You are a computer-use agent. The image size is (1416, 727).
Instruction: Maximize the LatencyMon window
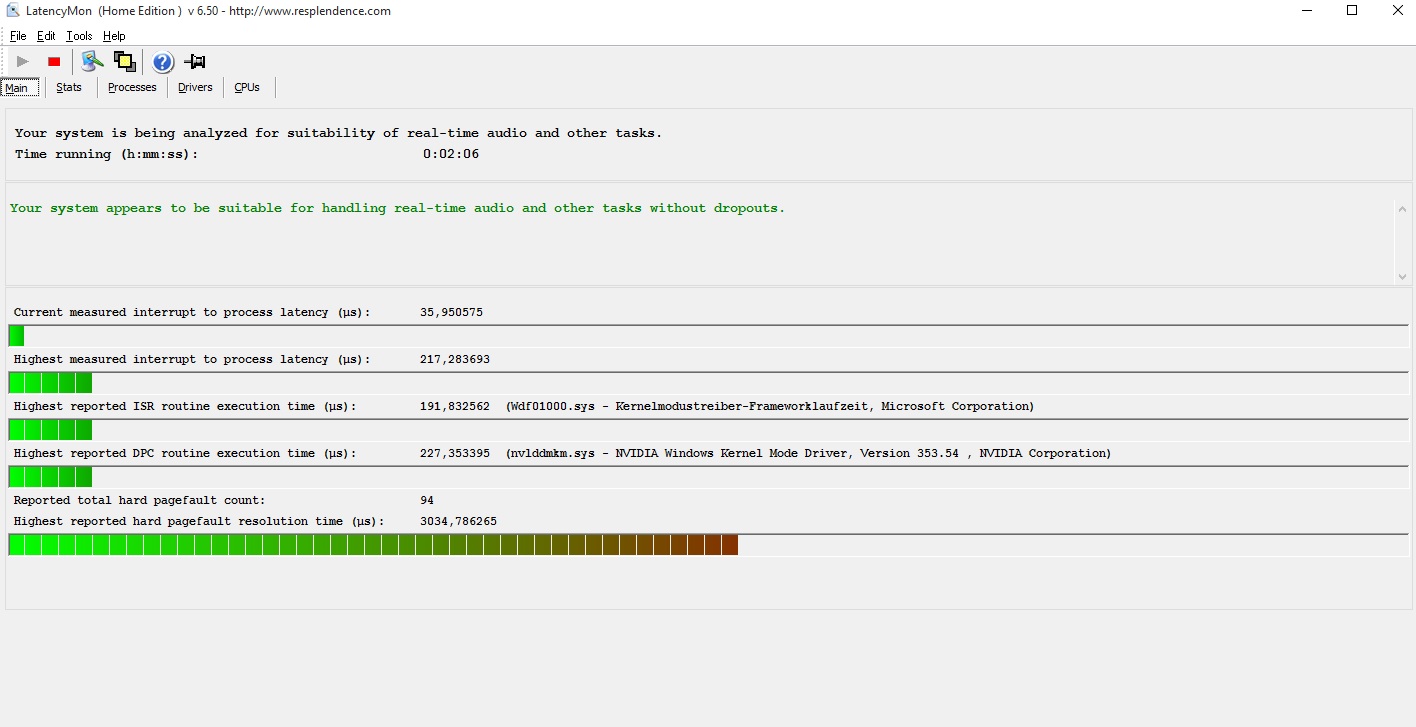(x=1352, y=11)
